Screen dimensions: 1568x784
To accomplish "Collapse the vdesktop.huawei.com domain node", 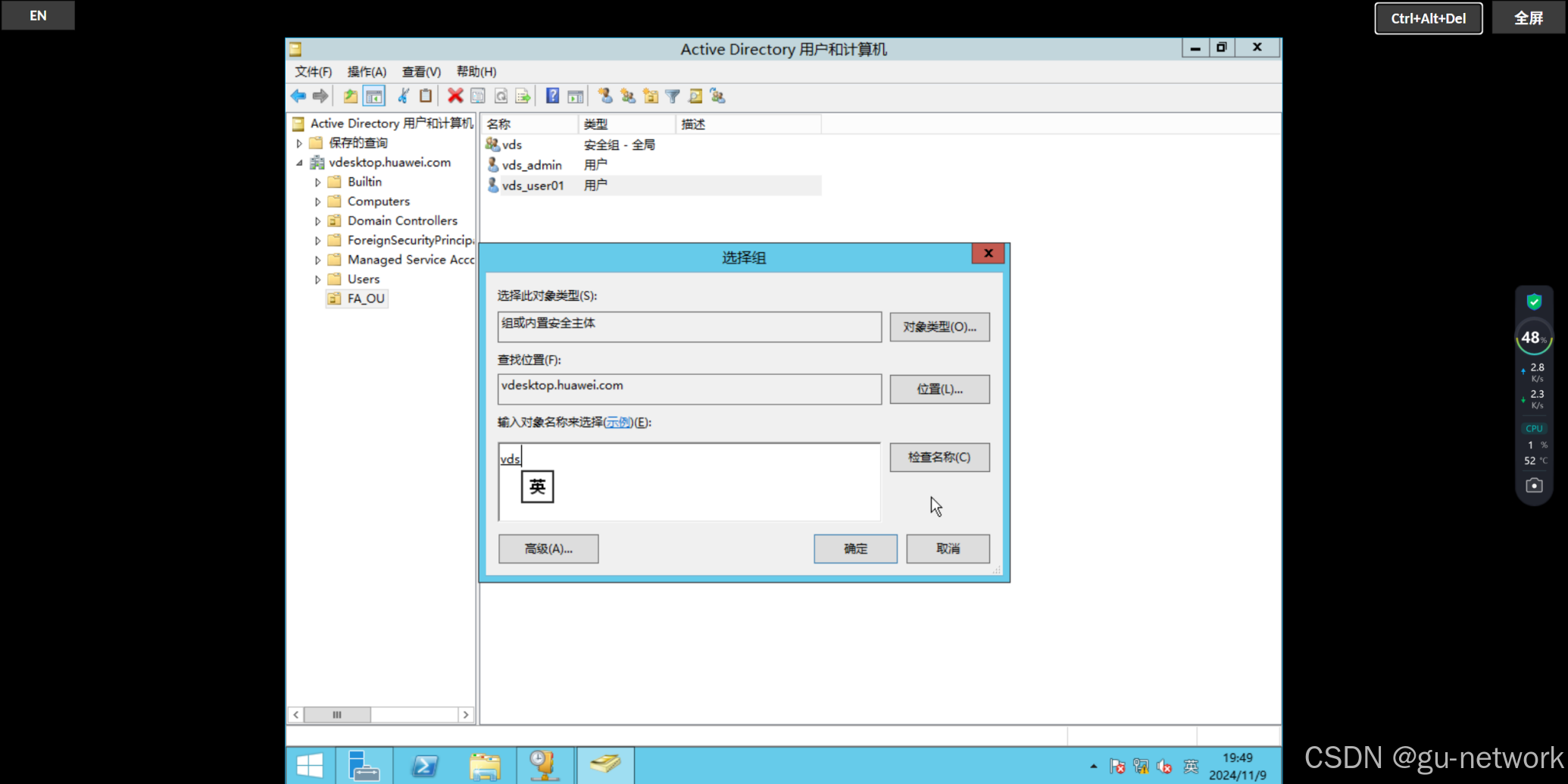I will 299,163.
